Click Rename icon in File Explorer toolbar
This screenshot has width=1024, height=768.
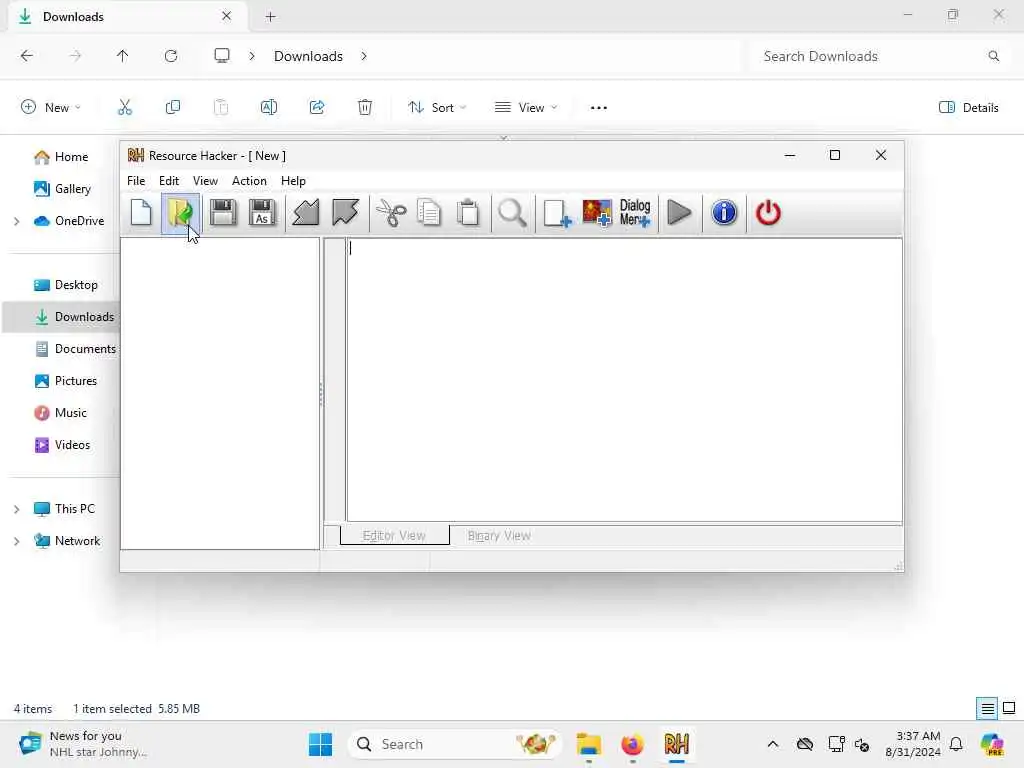269,107
